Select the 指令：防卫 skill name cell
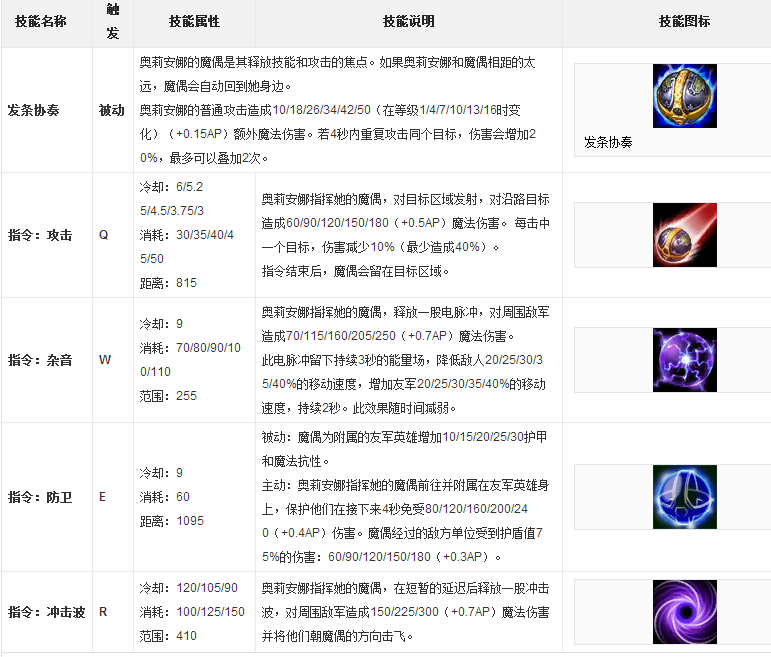Viewport: 771px width, 657px height. click(x=40, y=497)
